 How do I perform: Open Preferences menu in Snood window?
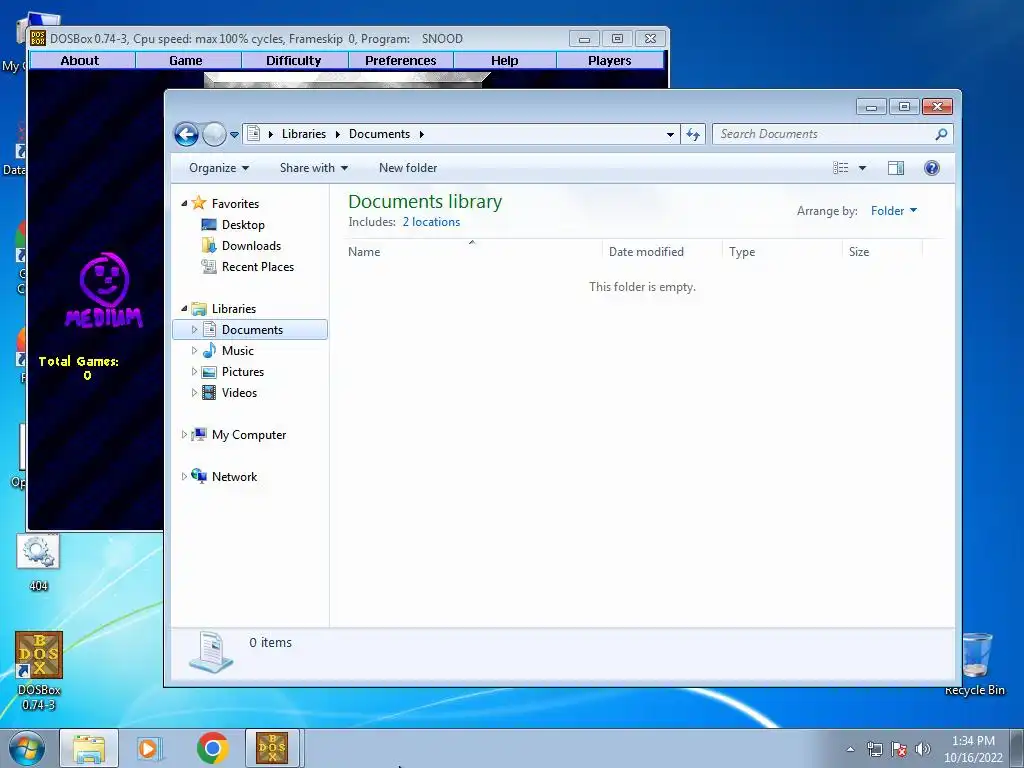[400, 61]
